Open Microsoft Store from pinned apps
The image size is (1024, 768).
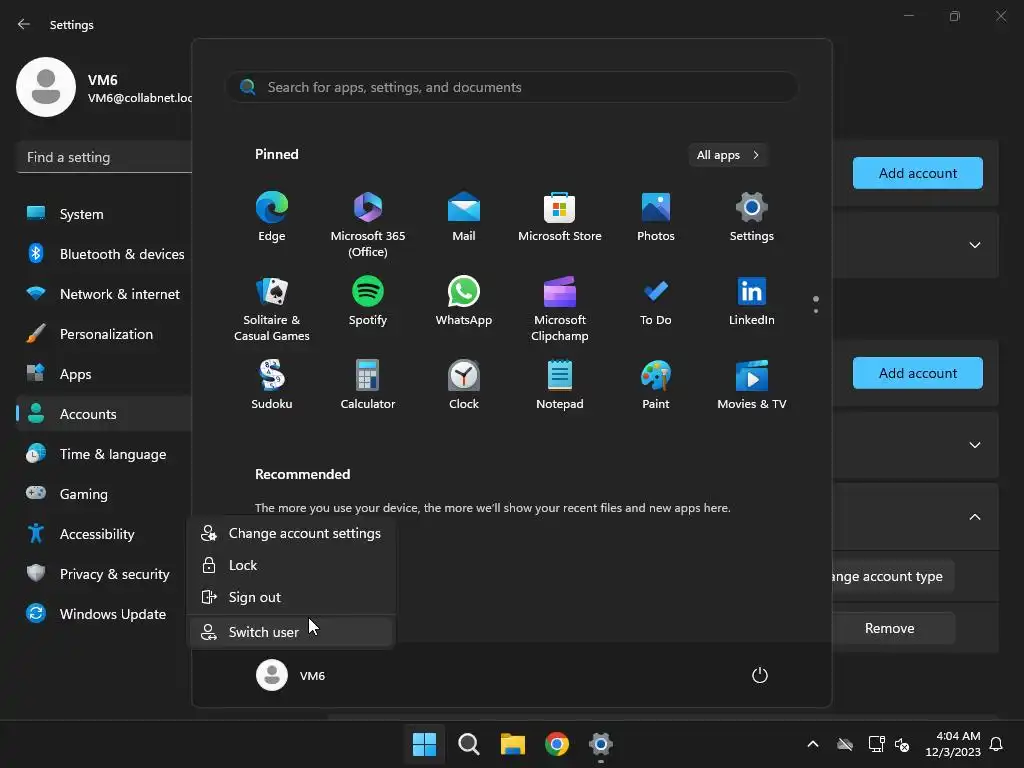click(x=560, y=217)
